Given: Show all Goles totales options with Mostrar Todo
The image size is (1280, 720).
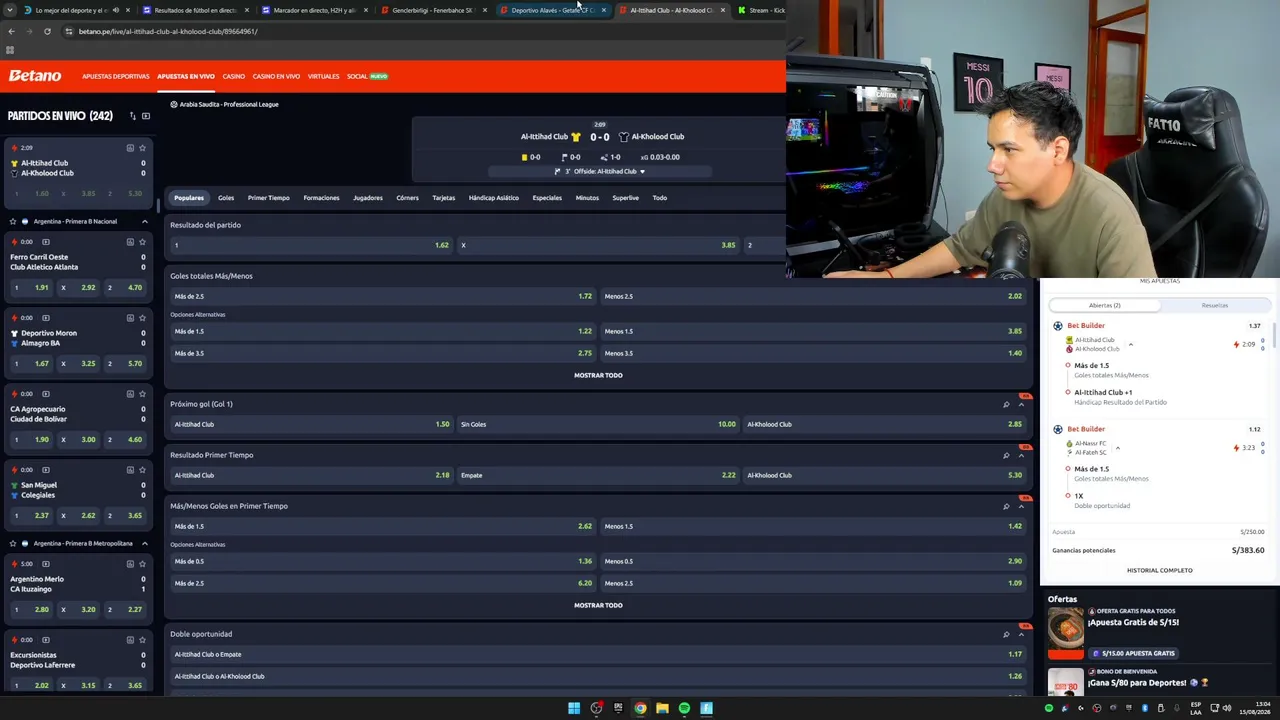Looking at the screenshot, I should (x=598, y=375).
